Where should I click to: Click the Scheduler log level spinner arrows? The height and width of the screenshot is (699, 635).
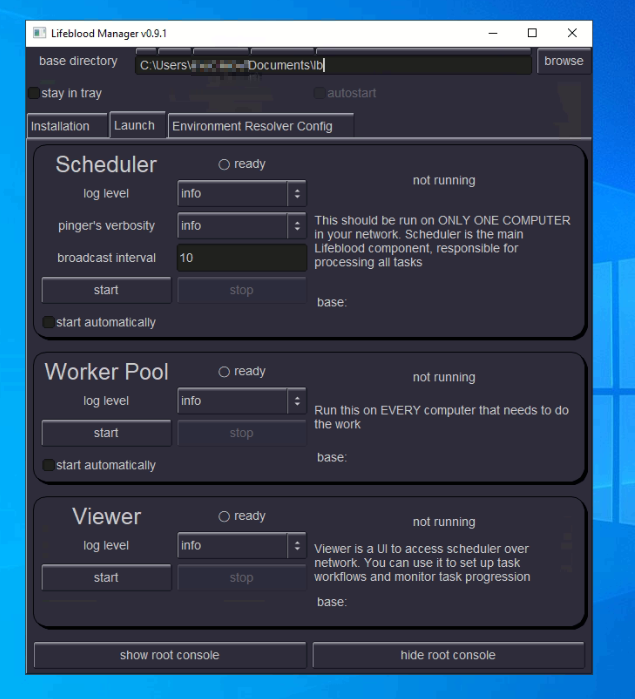[x=297, y=193]
